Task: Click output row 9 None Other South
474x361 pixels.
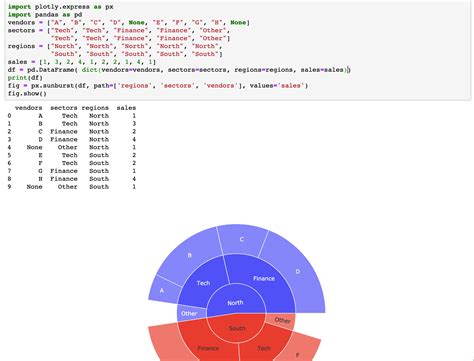Action: [72, 187]
